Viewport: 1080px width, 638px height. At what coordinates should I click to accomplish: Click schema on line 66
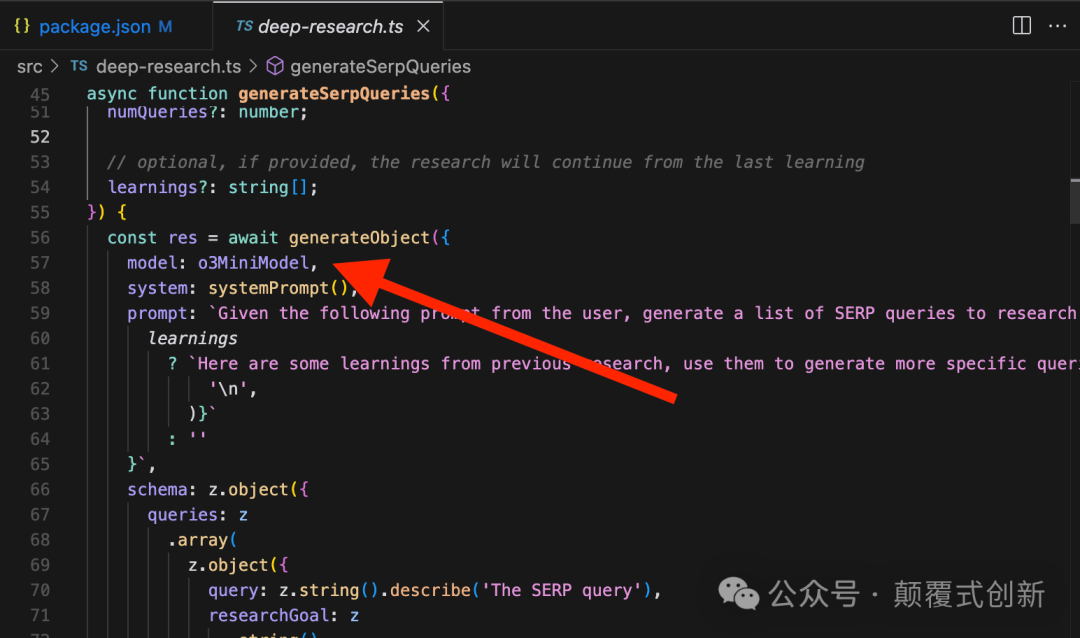coord(157,490)
